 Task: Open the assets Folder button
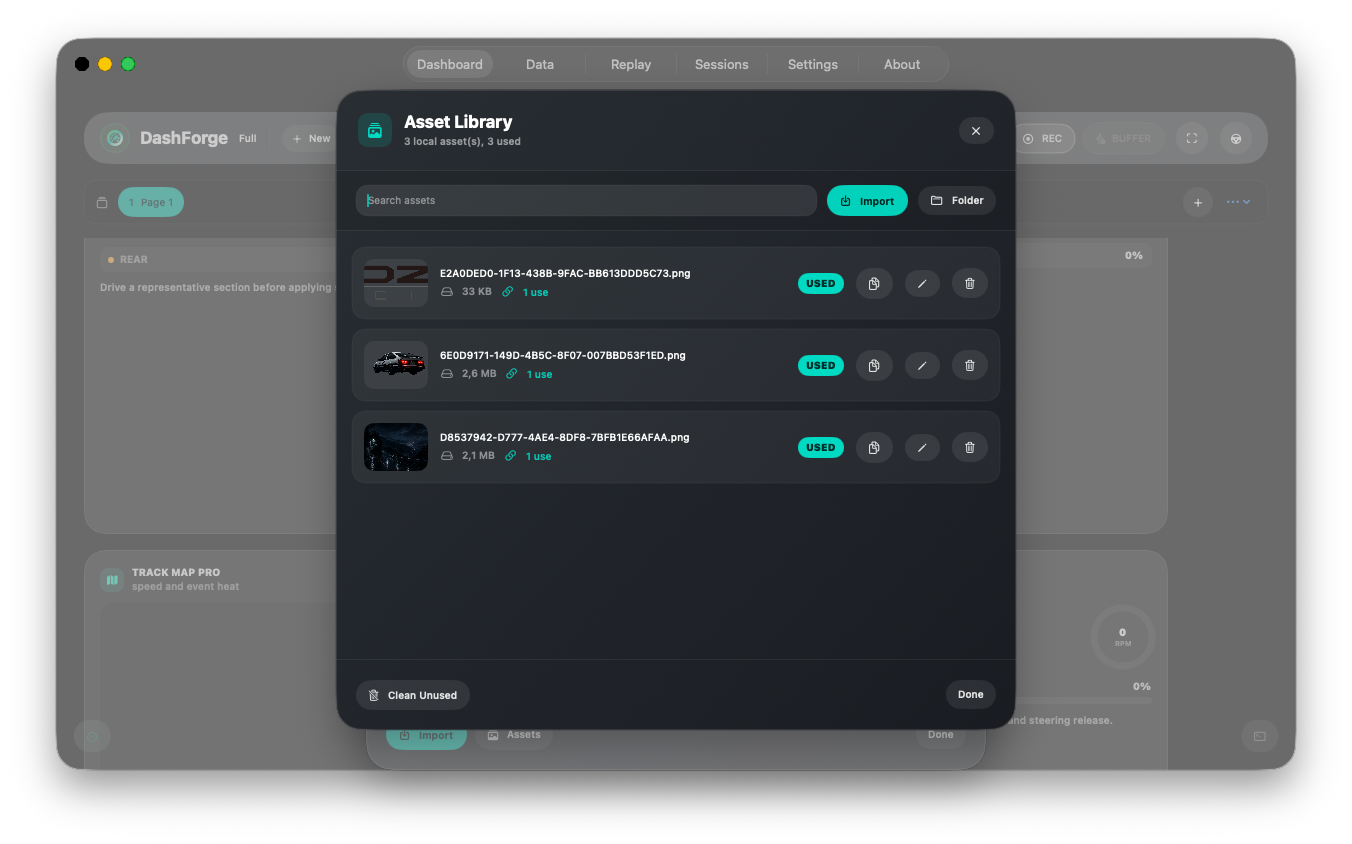point(957,201)
